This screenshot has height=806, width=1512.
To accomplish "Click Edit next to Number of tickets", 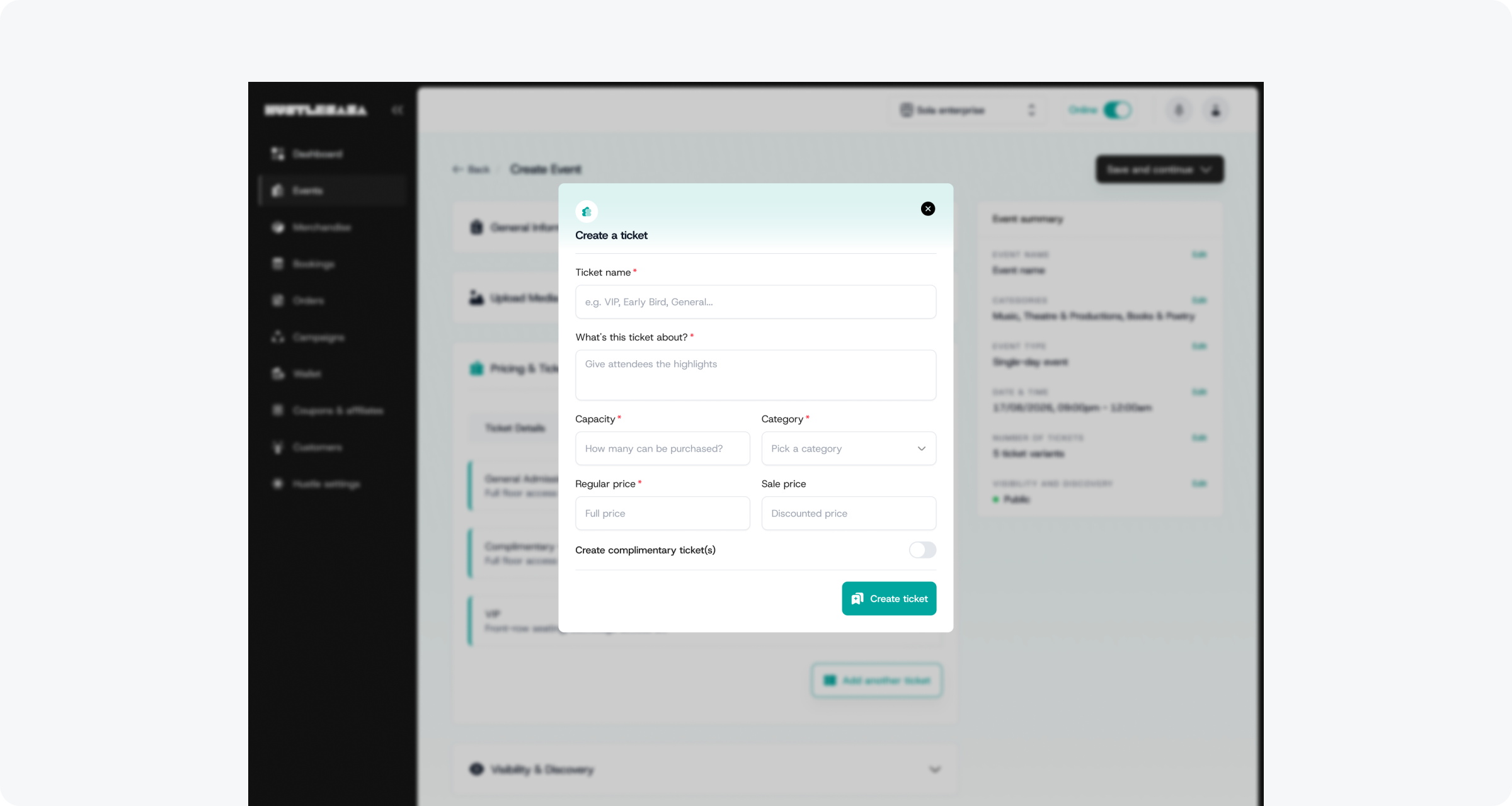I will click(x=1199, y=438).
